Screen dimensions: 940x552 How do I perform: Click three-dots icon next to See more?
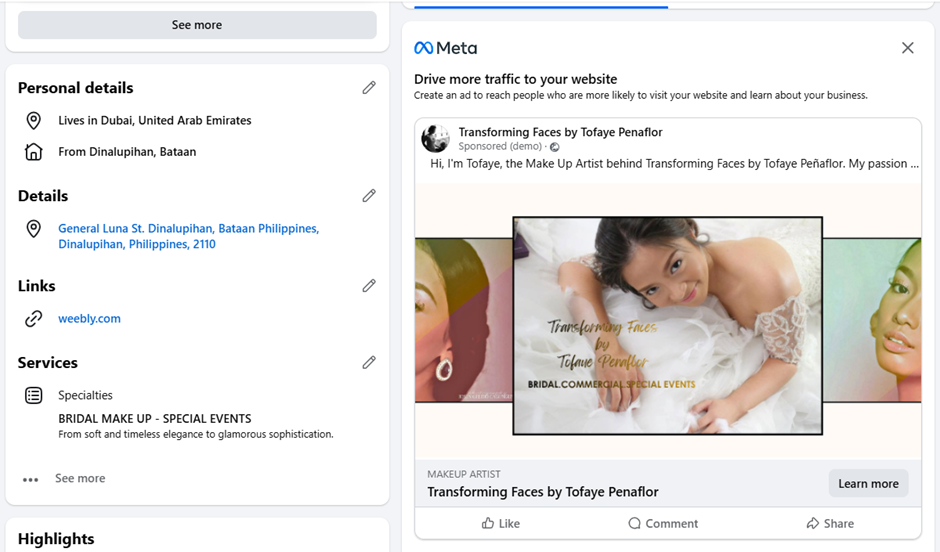[31, 479]
